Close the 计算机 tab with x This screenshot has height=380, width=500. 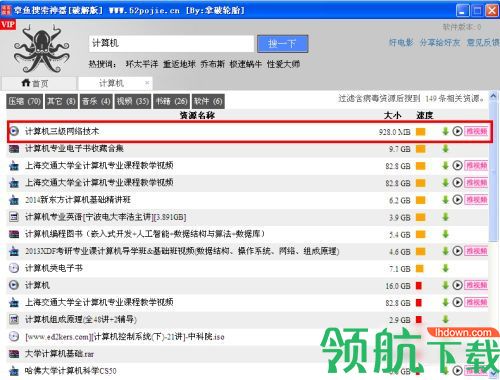click(x=147, y=83)
